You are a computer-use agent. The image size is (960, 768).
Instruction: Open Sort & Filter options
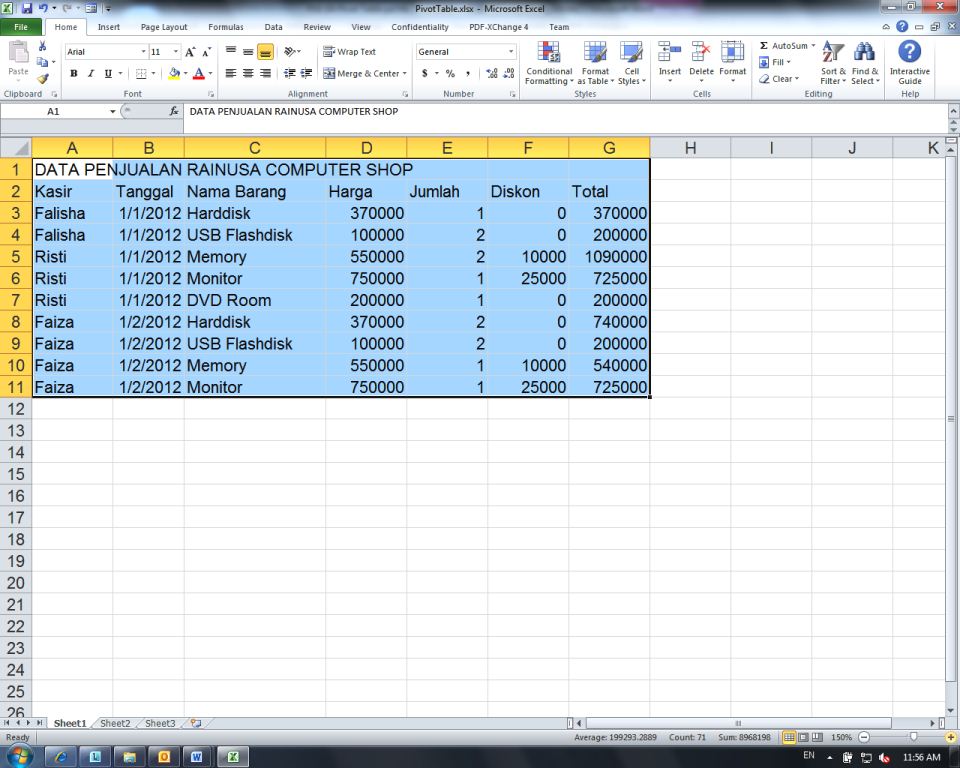832,62
